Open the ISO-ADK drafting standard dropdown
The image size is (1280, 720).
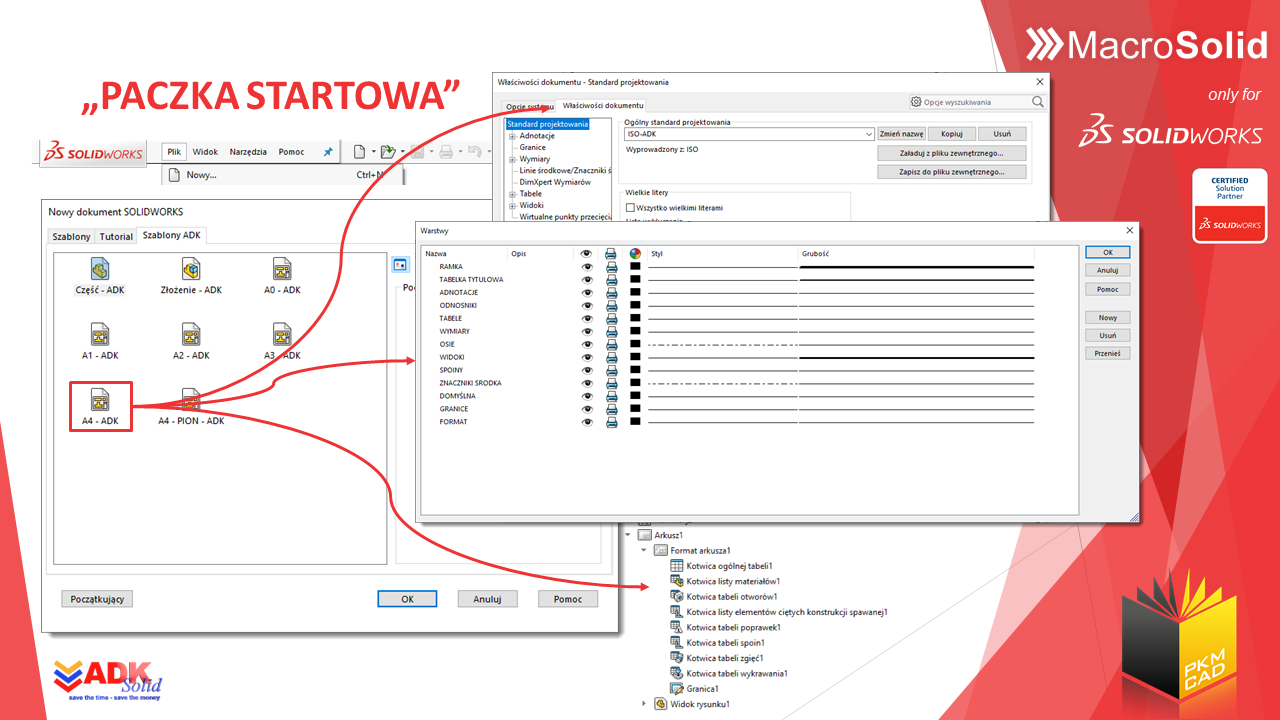coord(869,134)
